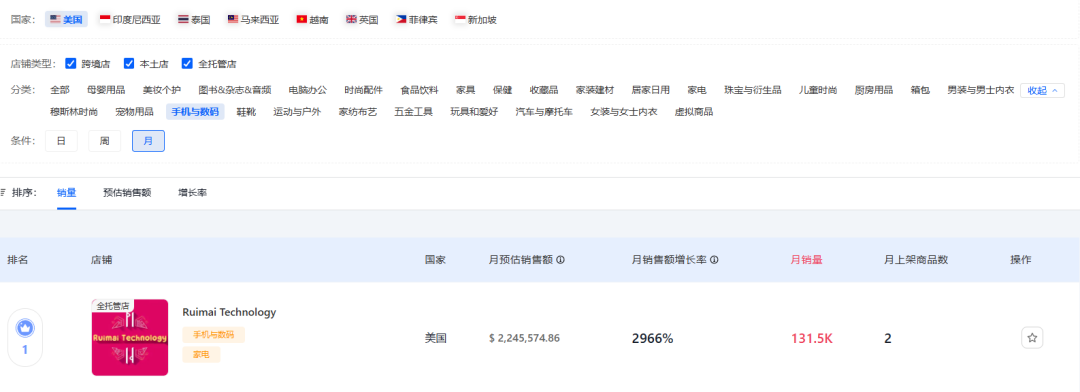Choose the 电脑办公 category
Screen dimensions: 1080x392
(x=307, y=90)
